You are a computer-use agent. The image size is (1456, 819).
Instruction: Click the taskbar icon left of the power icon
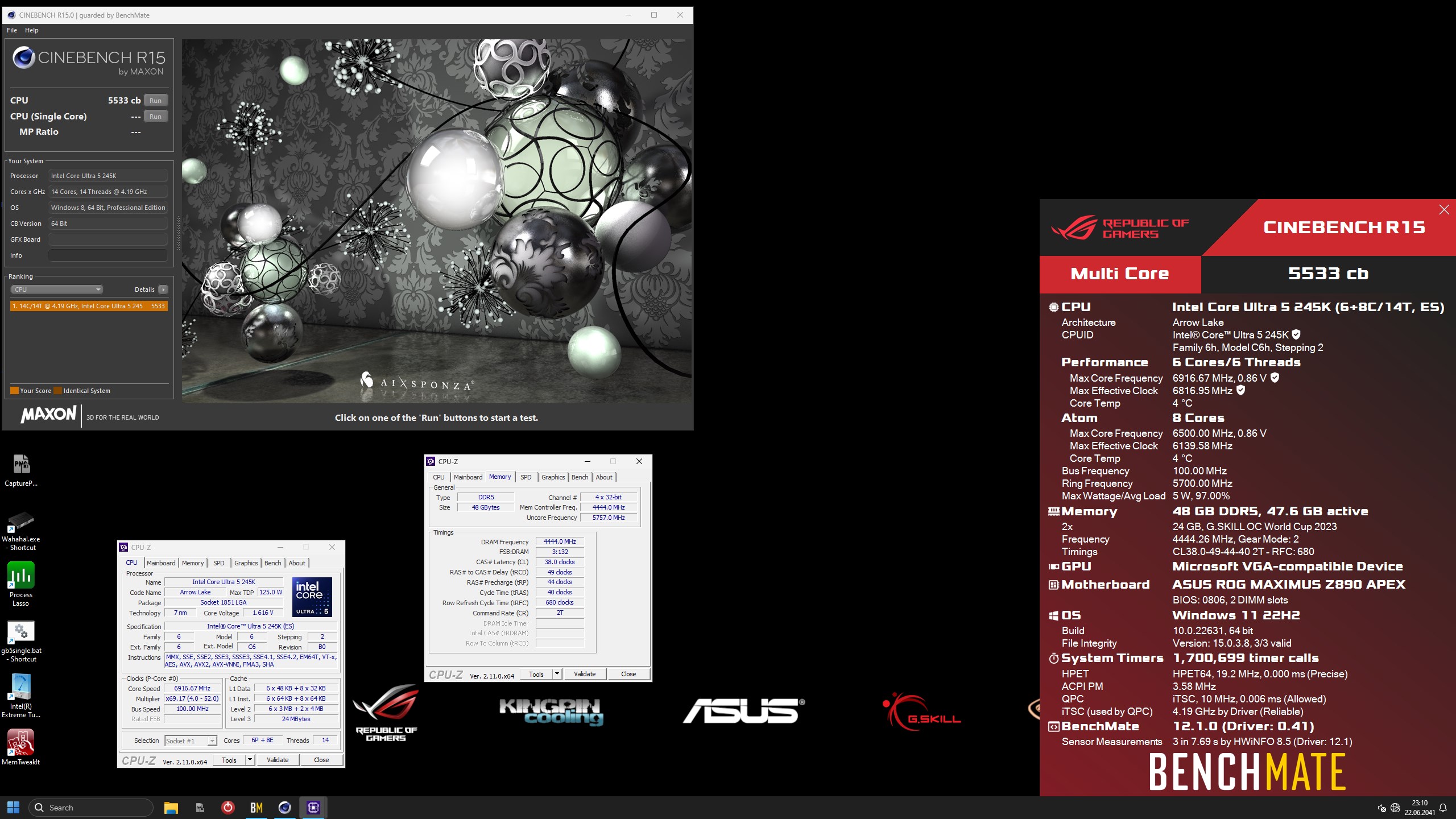(x=200, y=807)
